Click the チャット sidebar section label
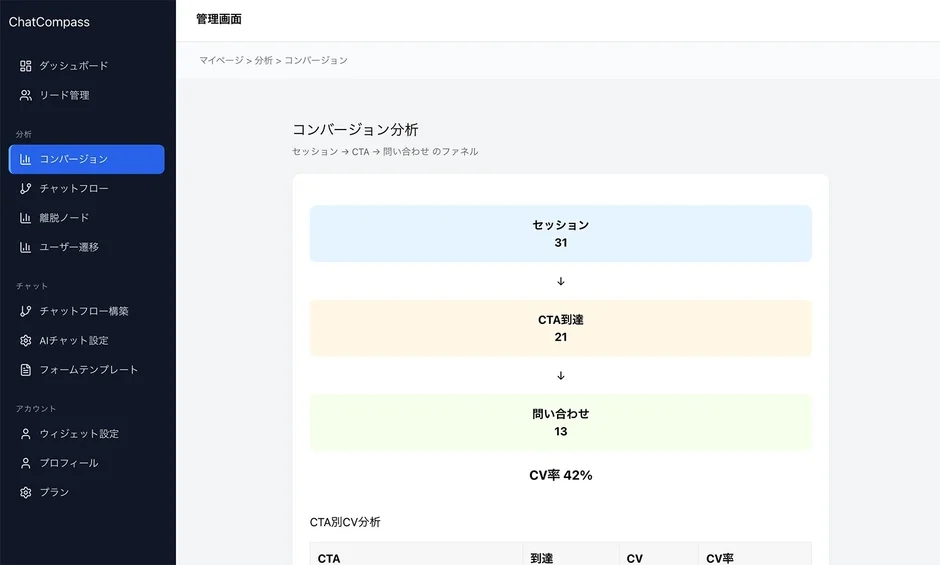Viewport: 940px width, 565px height. pos(32,286)
